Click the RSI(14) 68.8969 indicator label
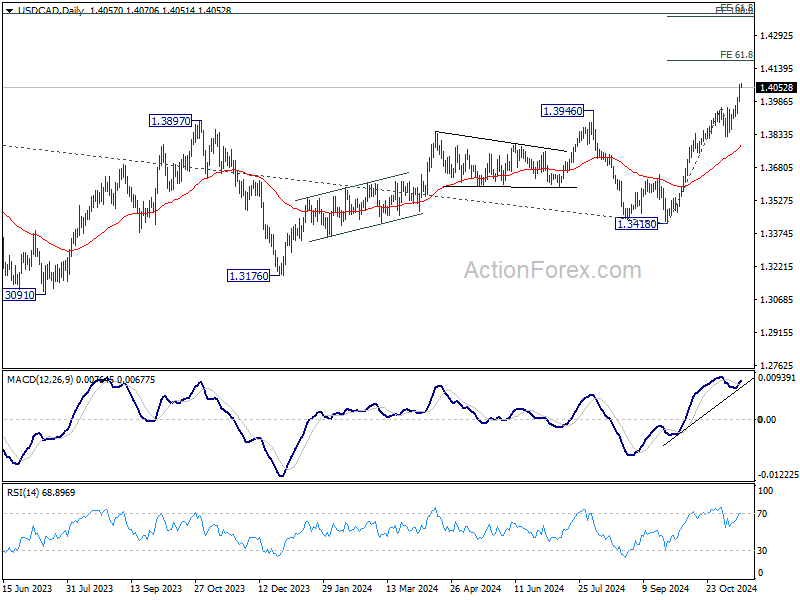 click(x=41, y=493)
